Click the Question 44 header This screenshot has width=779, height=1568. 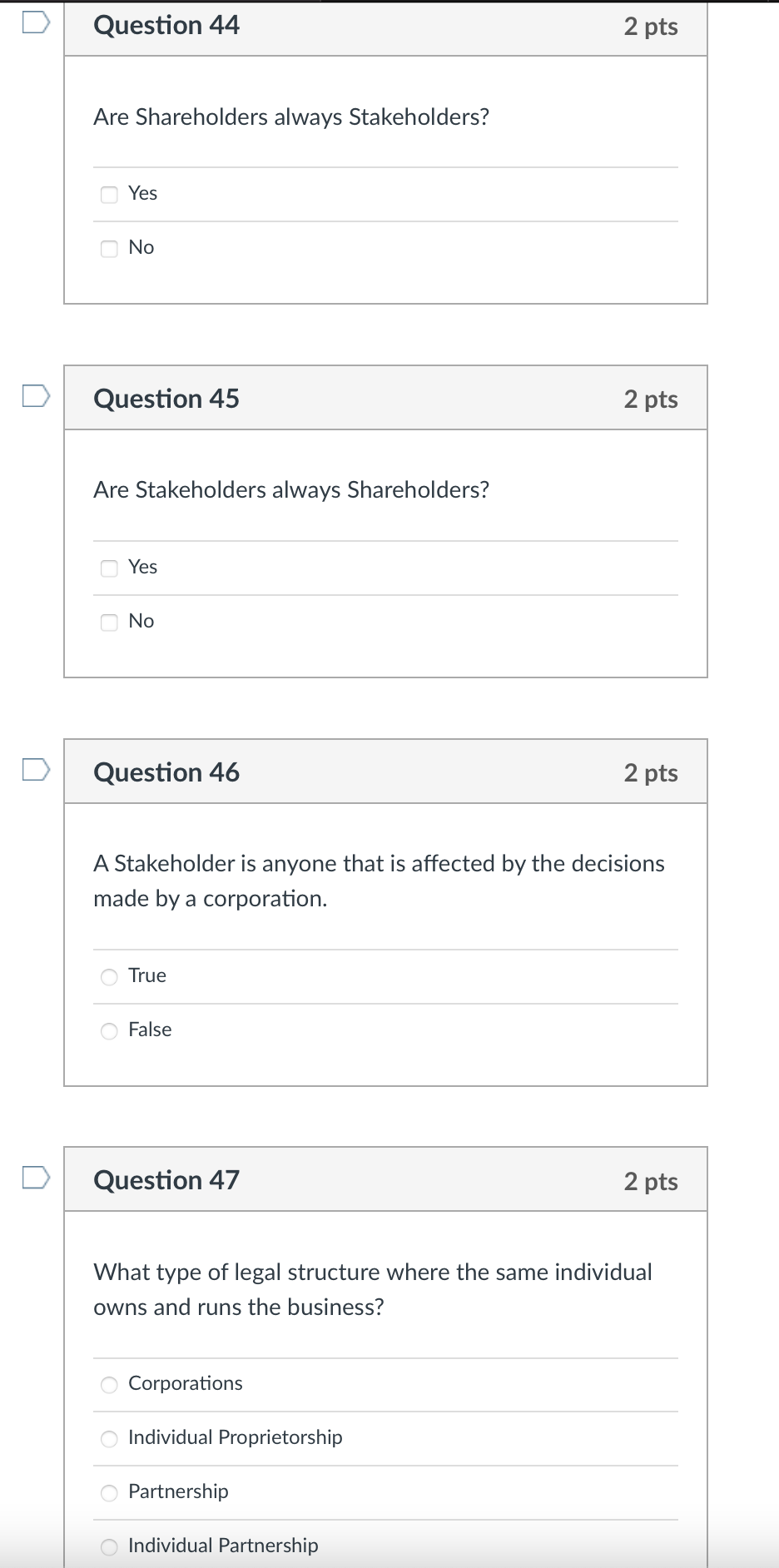(166, 25)
